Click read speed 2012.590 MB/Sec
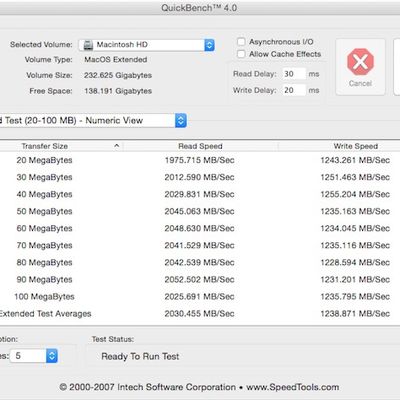The image size is (400, 400). tap(199, 177)
